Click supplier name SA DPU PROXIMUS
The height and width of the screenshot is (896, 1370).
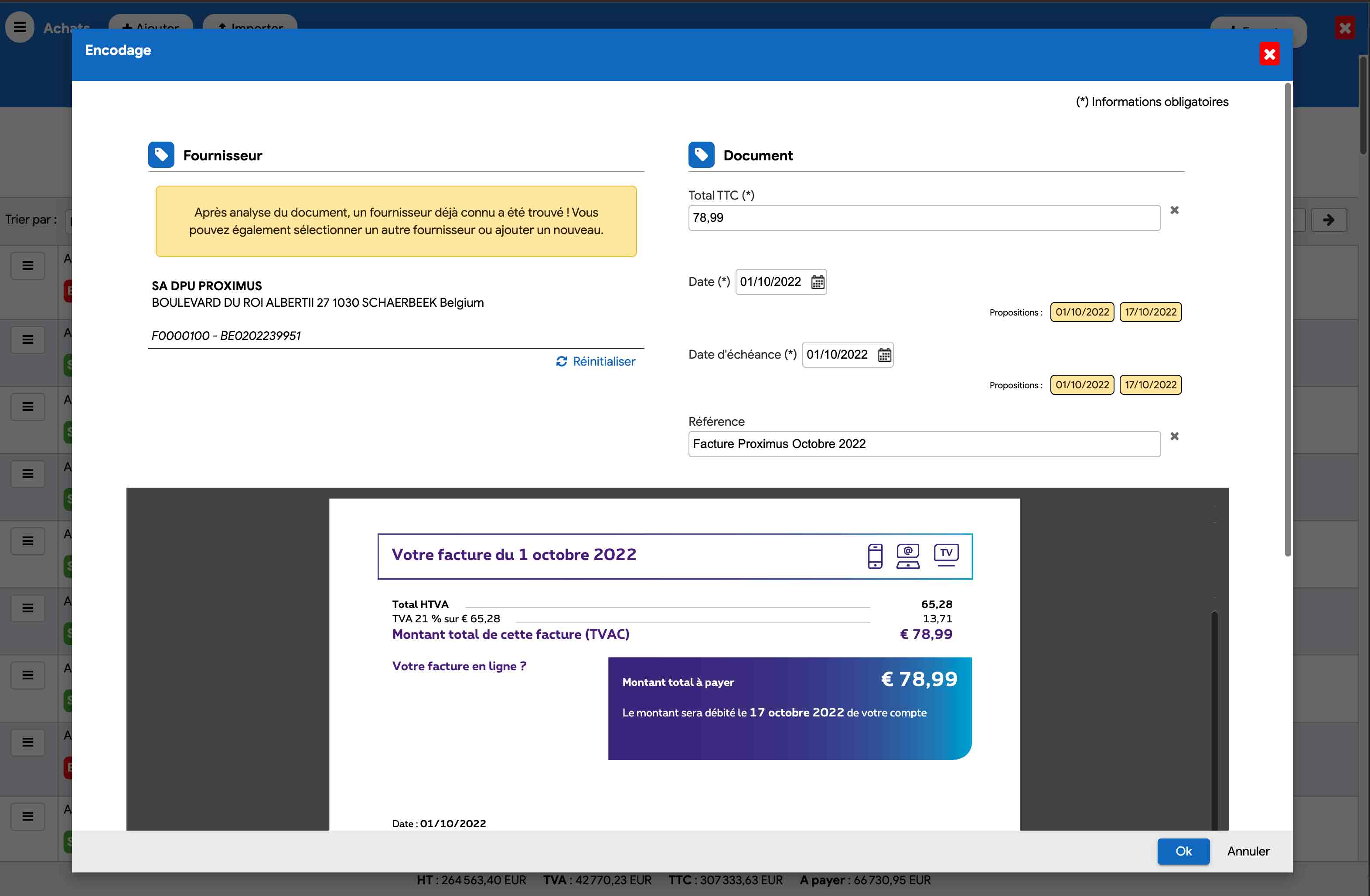(207, 286)
